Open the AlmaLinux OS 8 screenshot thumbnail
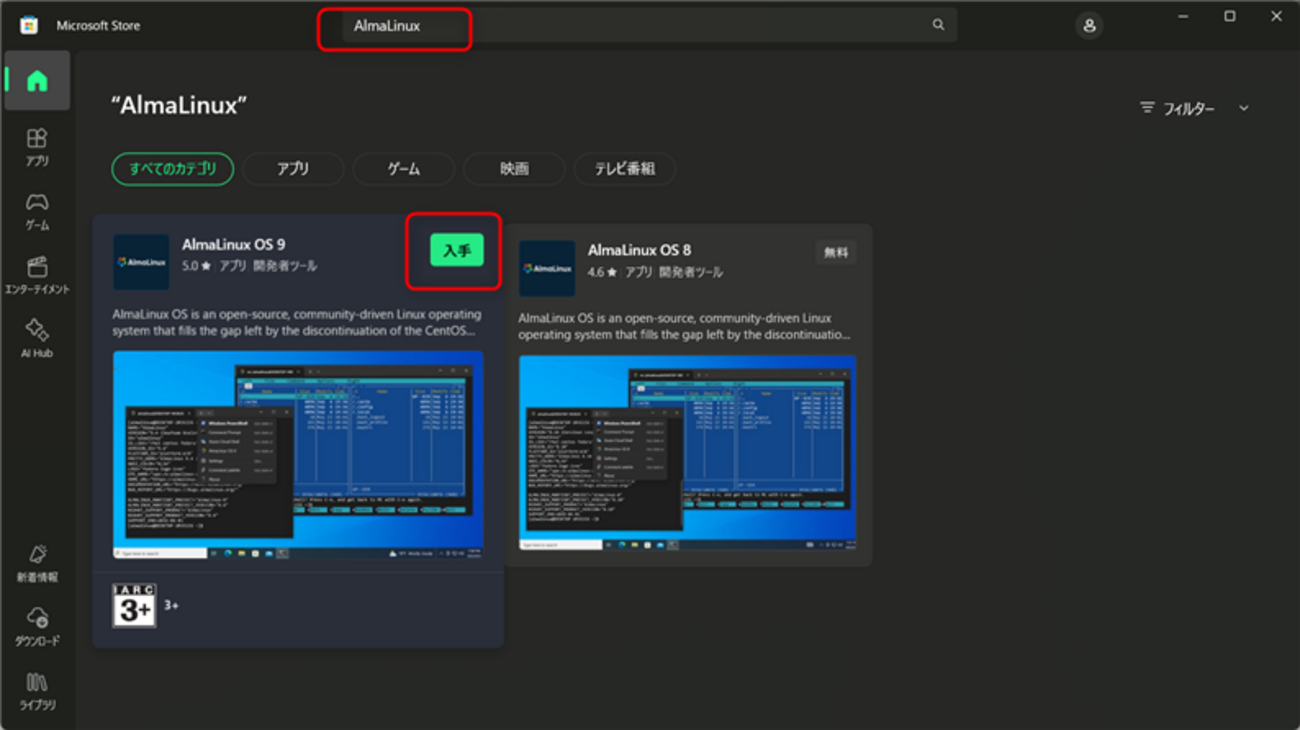Viewport: 1300px width, 730px height. 687,453
